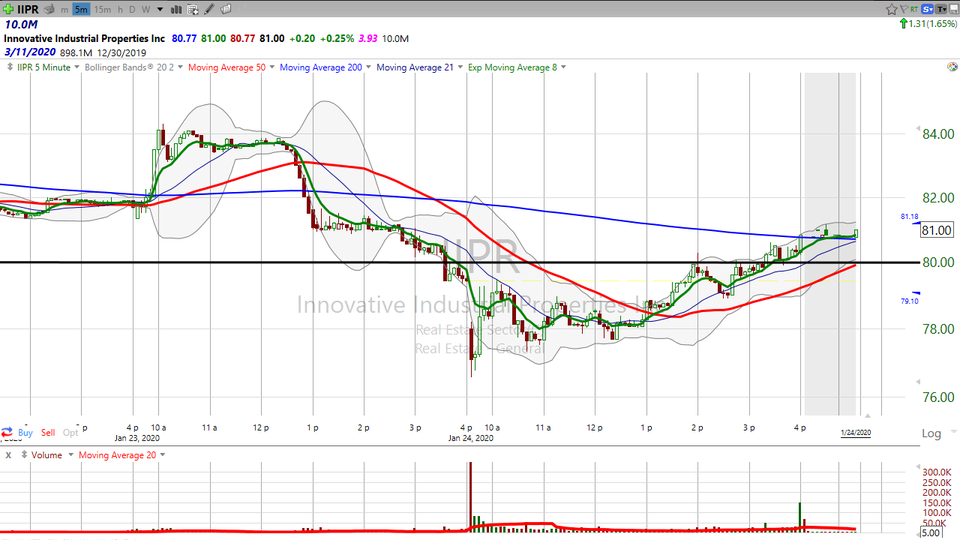
Task: Click the +0.25% percent change value
Action: pos(338,39)
